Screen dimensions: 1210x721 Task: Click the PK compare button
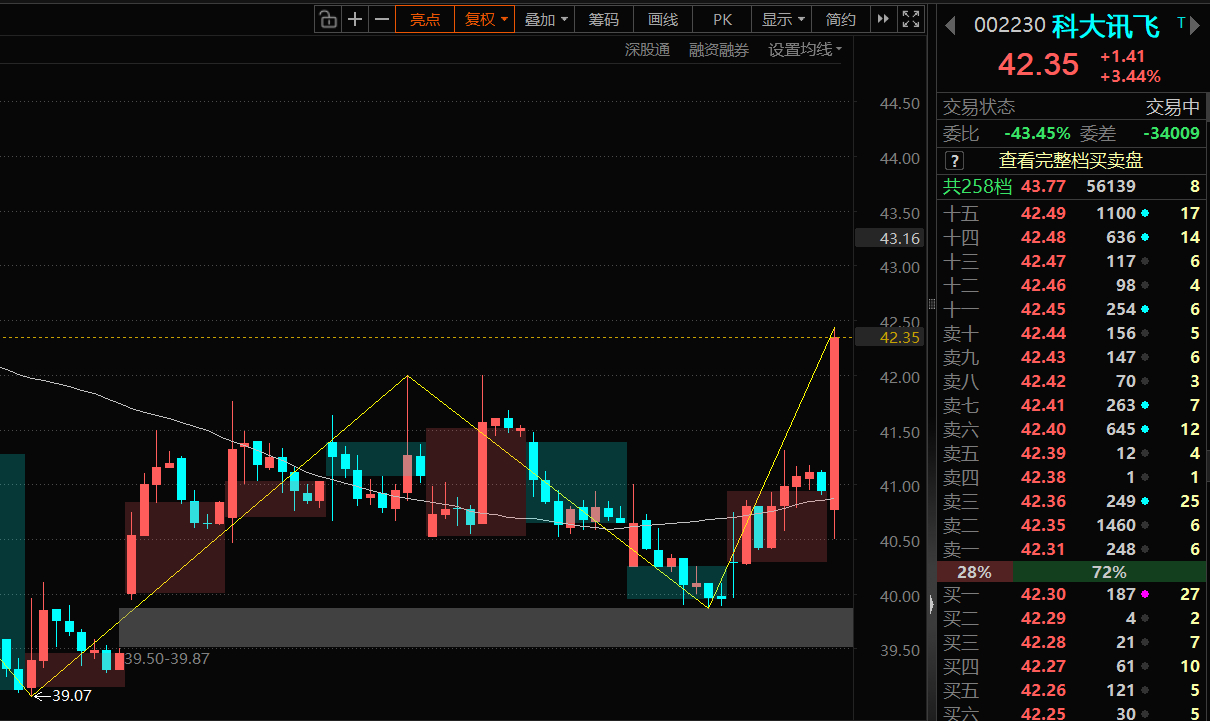point(722,19)
